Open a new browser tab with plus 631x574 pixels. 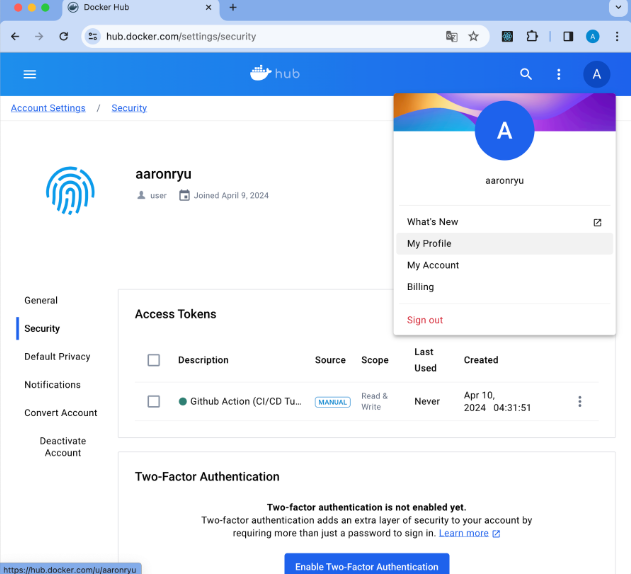[233, 7]
